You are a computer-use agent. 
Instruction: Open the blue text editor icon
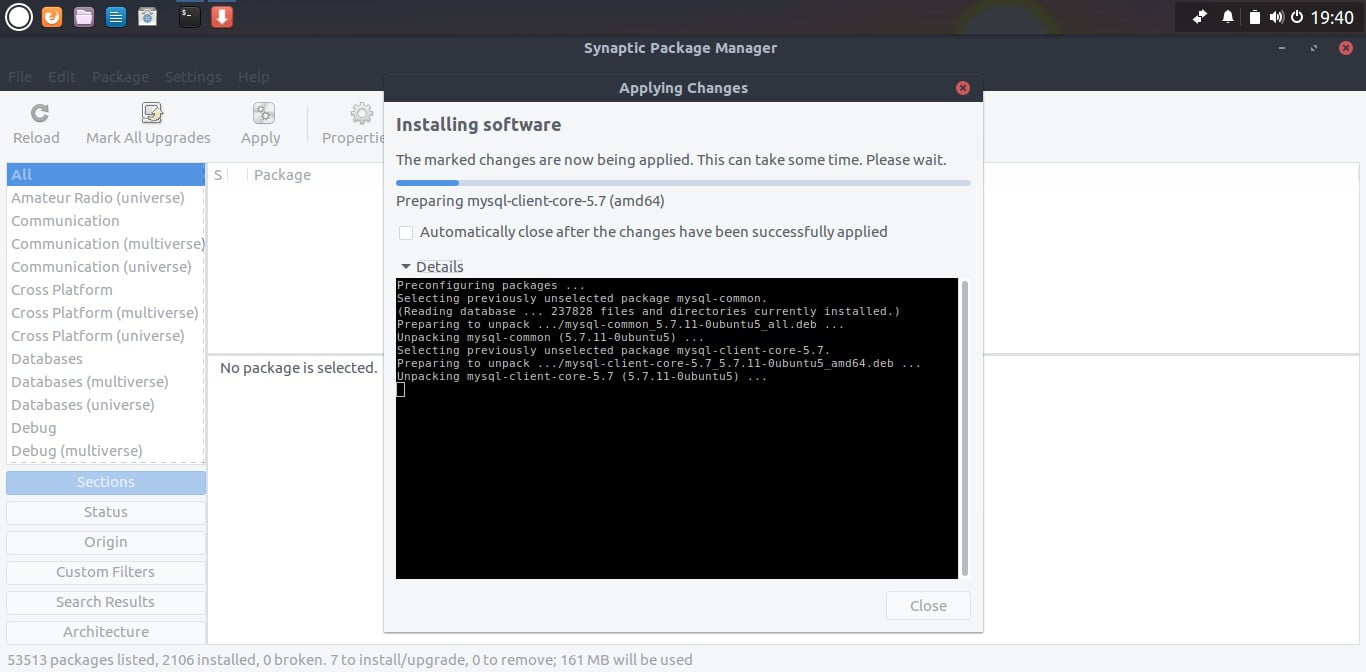(116, 17)
